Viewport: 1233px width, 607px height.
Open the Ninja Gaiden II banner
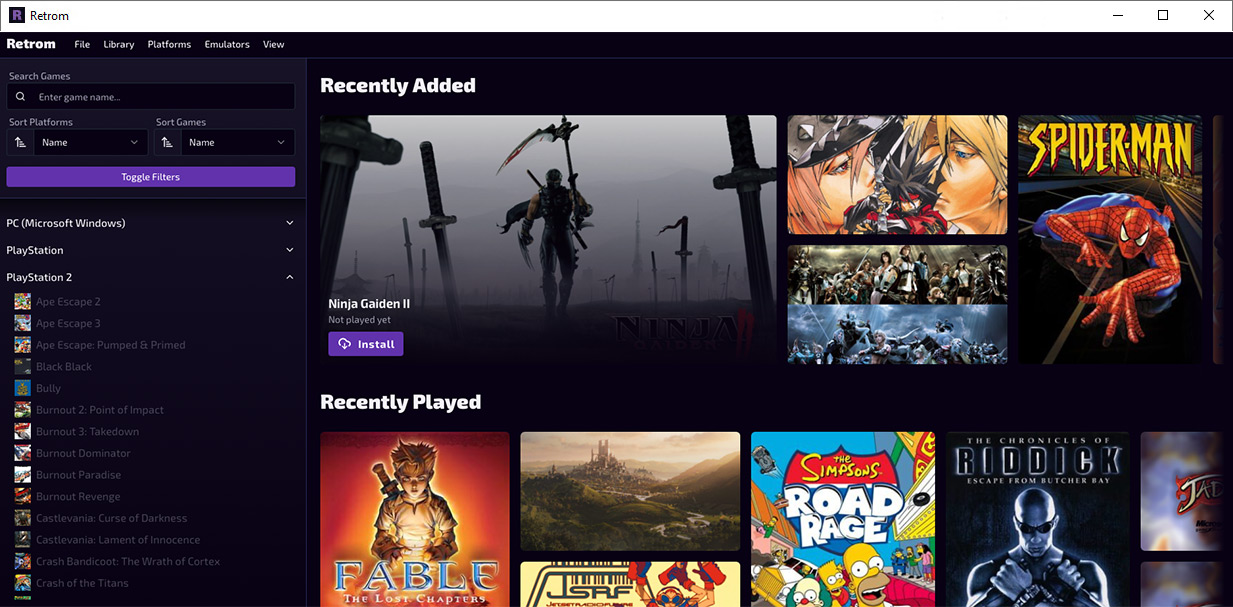[x=548, y=239]
